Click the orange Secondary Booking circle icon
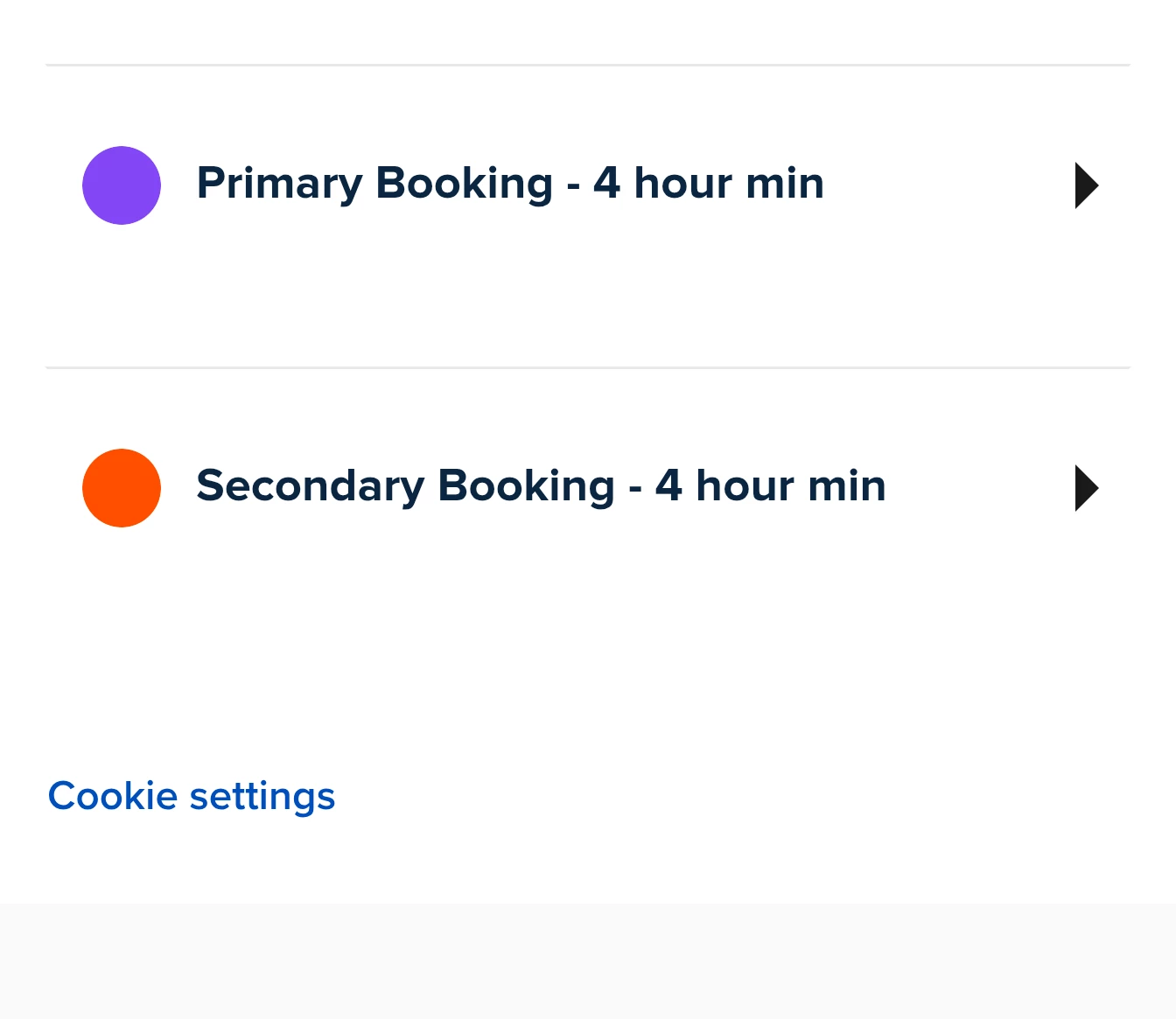This screenshot has width=1176, height=1019. click(122, 488)
